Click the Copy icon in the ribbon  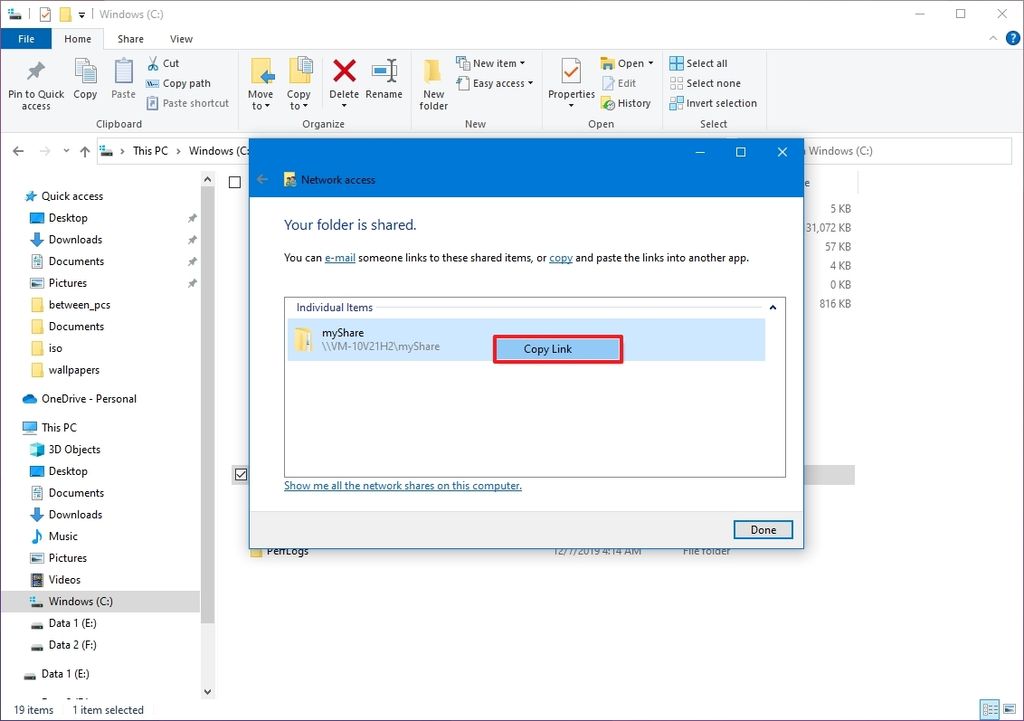(x=85, y=82)
